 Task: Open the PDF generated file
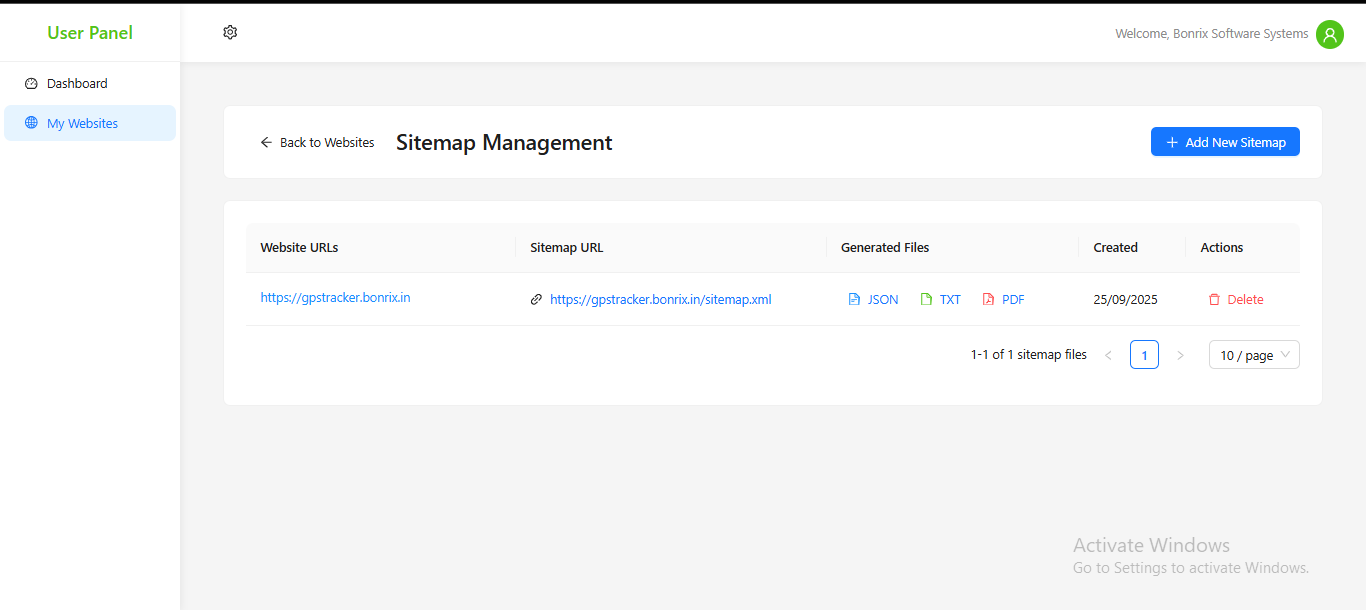pyautogui.click(x=1002, y=299)
